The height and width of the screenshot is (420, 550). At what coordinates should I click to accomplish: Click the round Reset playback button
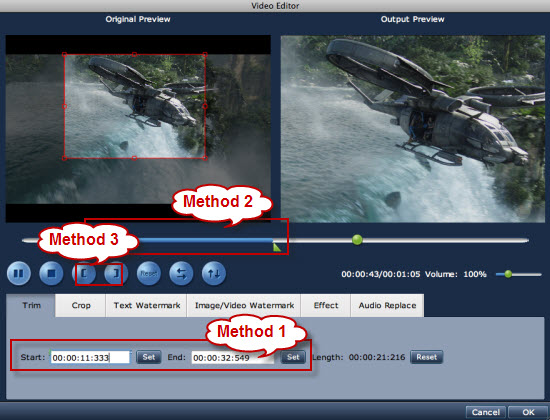point(149,273)
